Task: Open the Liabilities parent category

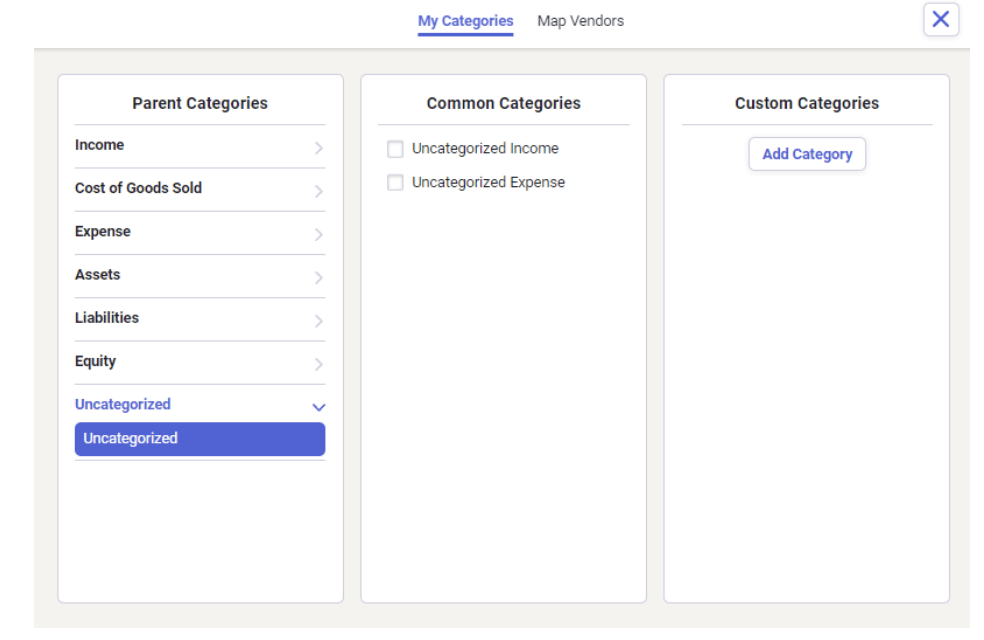Action: coord(200,319)
